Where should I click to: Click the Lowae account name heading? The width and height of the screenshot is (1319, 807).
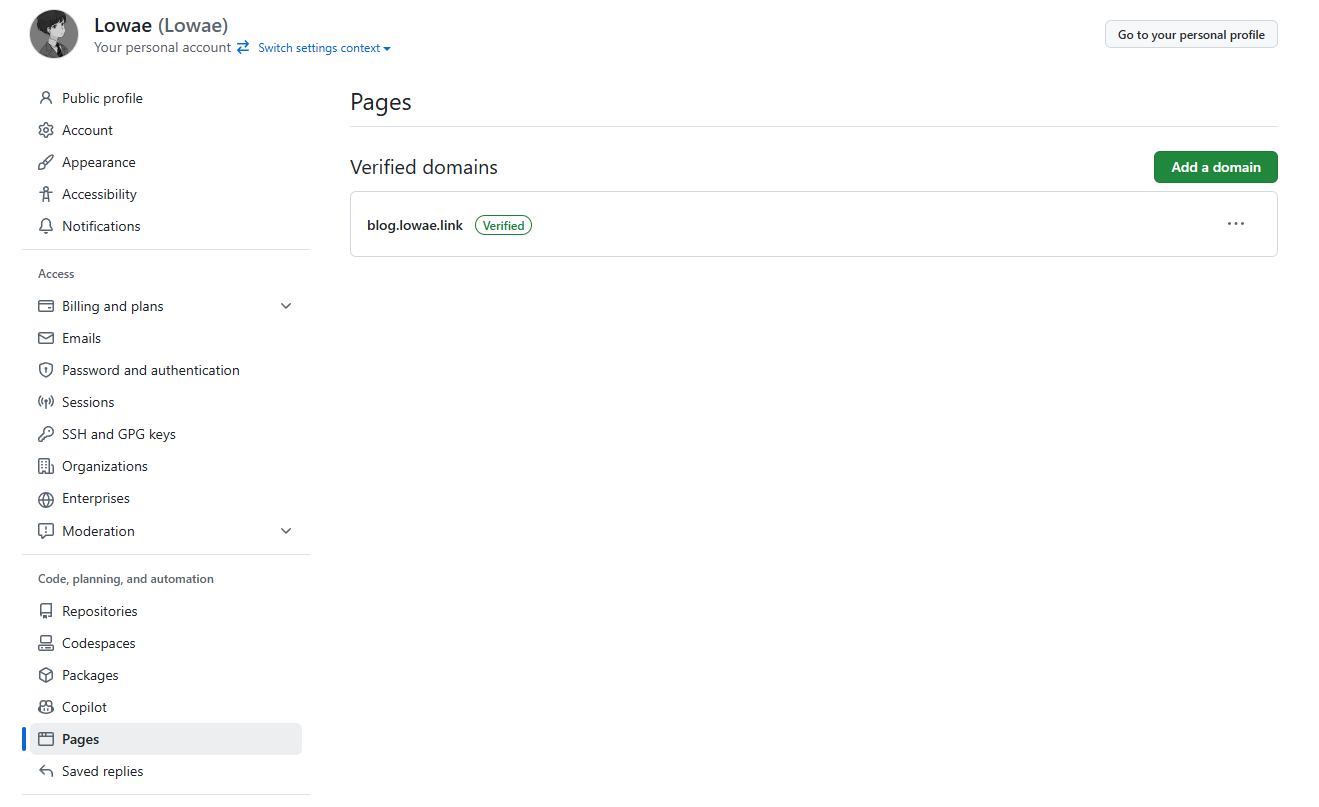click(161, 25)
